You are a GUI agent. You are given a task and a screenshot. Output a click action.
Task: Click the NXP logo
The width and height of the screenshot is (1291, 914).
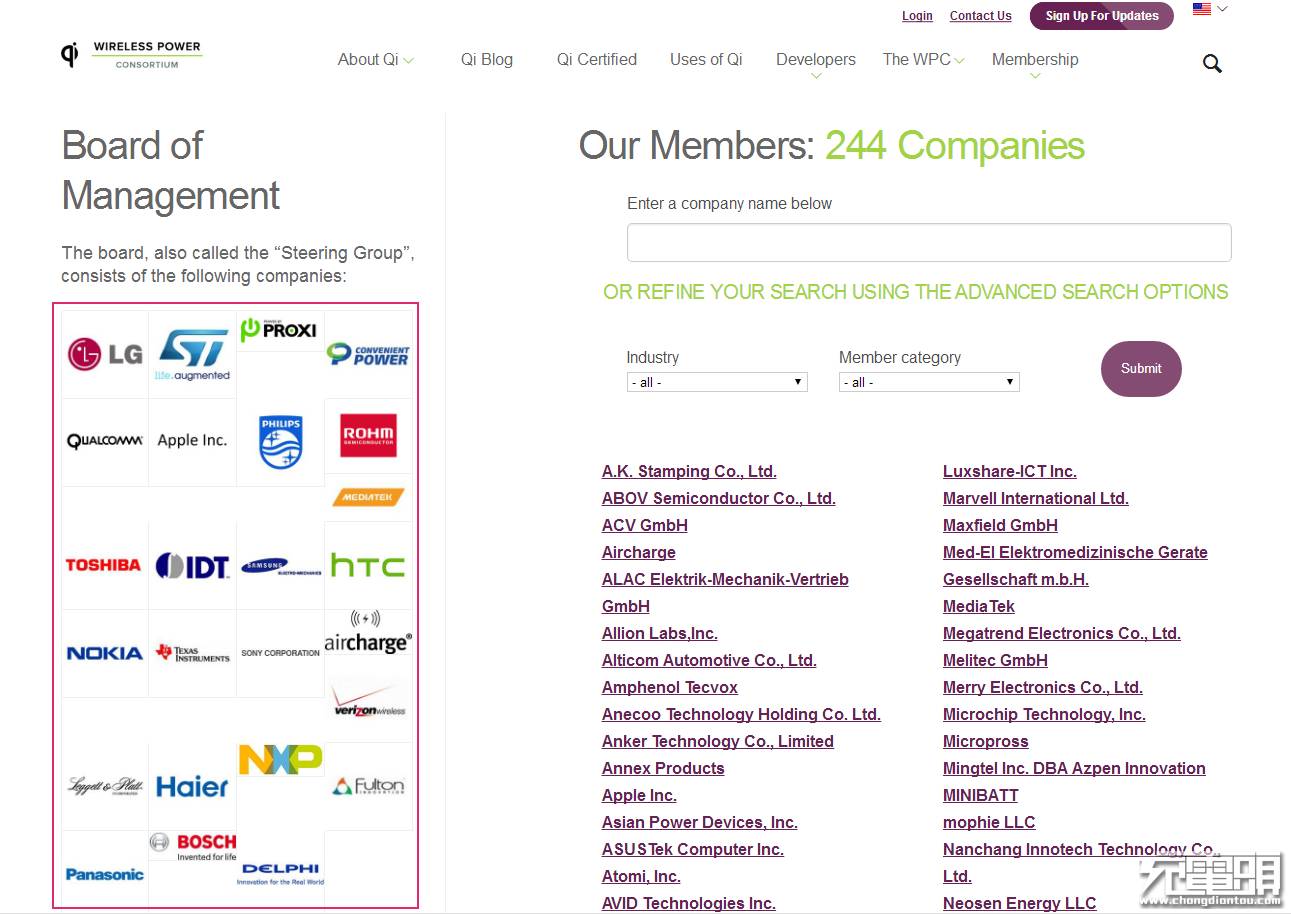click(x=281, y=760)
